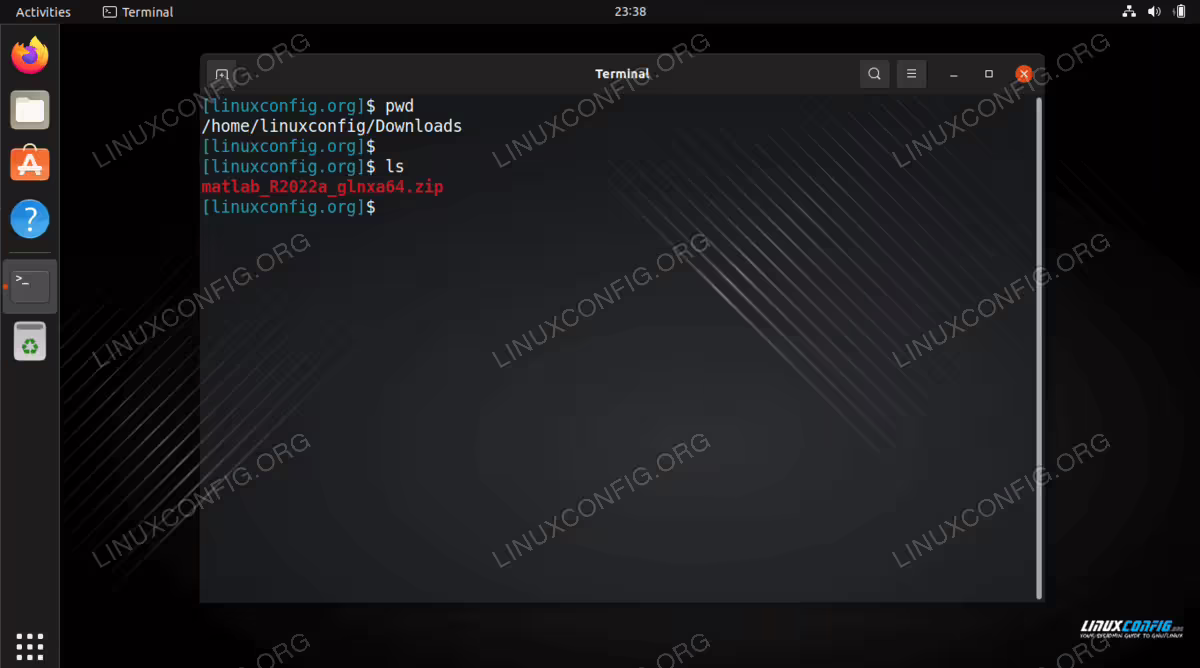Open the terminal hamburger menu
The height and width of the screenshot is (668, 1200).
click(911, 74)
